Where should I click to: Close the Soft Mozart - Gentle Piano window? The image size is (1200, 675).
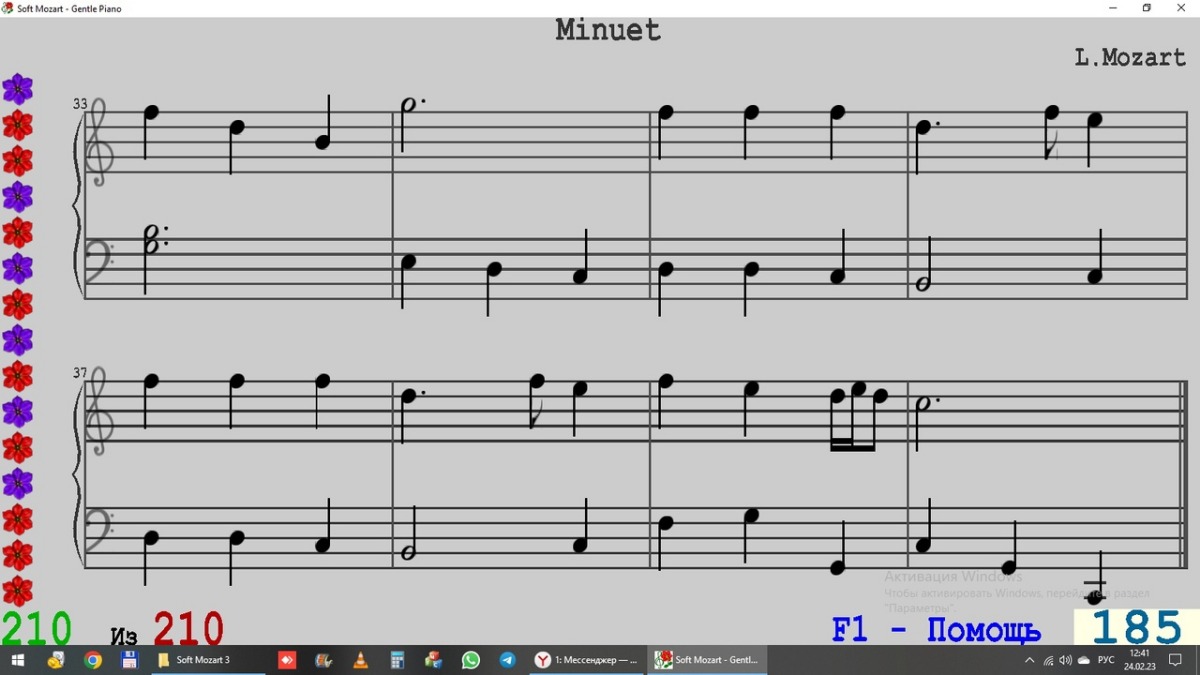[1182, 8]
